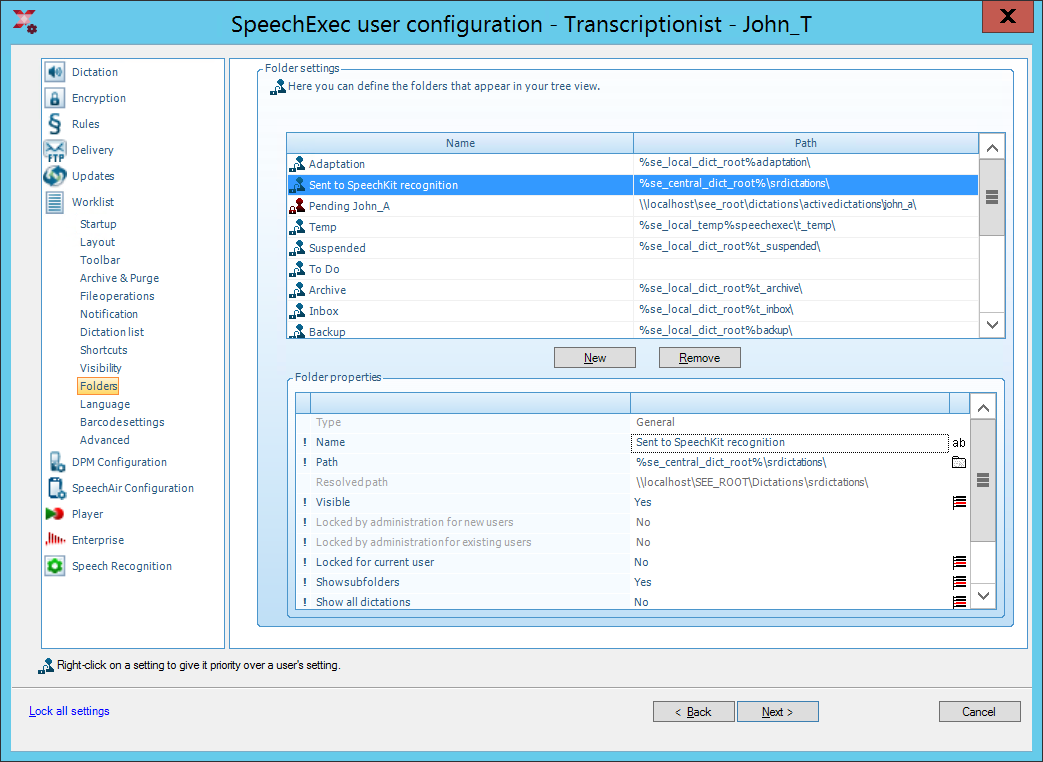Edit the Name property field
This screenshot has height=762, width=1043.
tap(789, 442)
